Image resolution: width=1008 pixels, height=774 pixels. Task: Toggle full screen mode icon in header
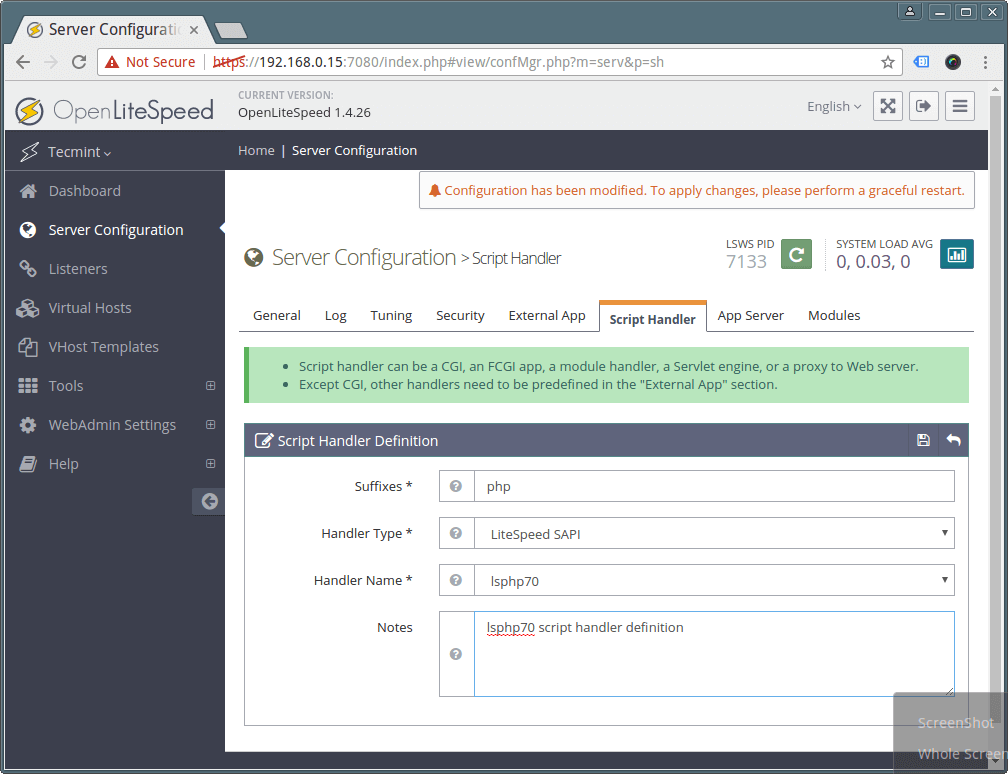[888, 107]
